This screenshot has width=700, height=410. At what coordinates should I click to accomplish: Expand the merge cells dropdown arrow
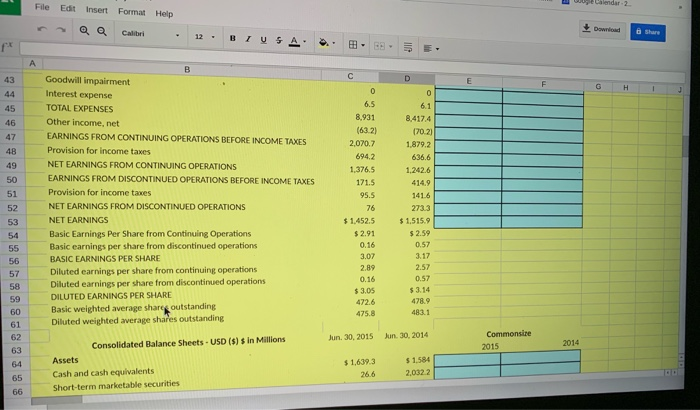coord(391,46)
